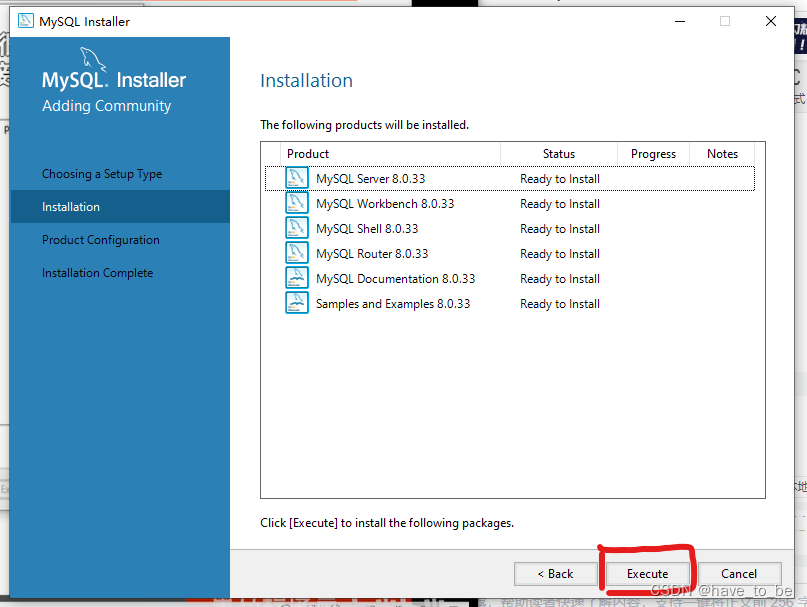Click Ready to Install status of MySQL Router
The height and width of the screenshot is (607, 807).
tap(560, 254)
